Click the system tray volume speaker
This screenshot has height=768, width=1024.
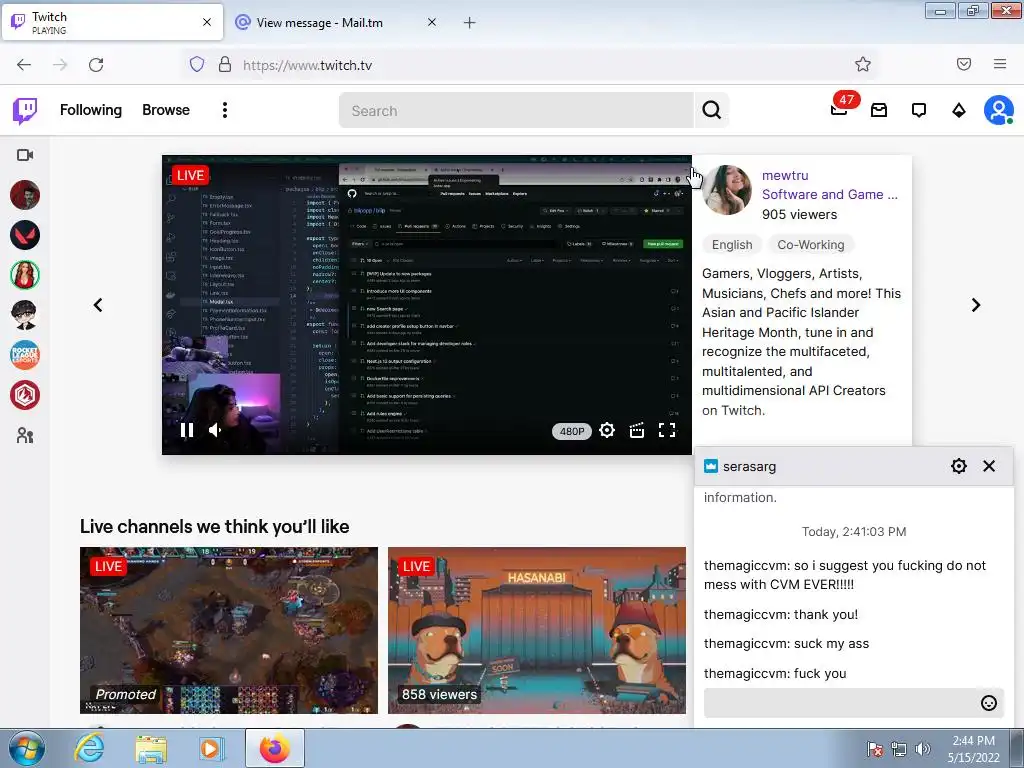point(923,748)
